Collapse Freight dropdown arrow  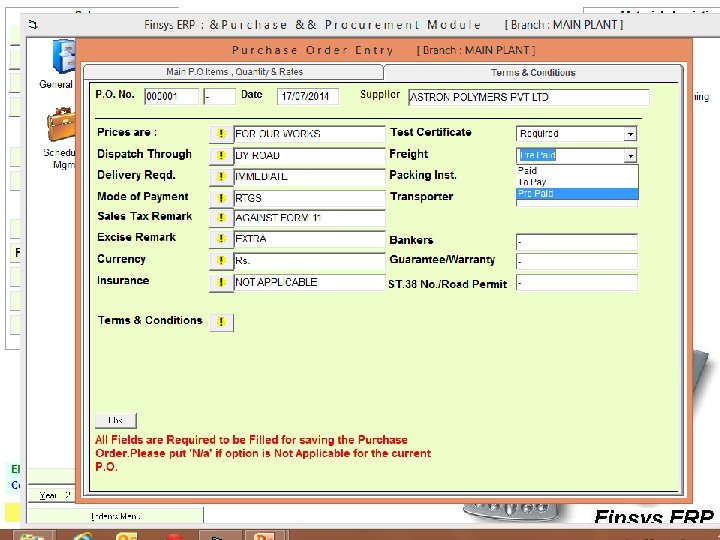[x=630, y=155]
